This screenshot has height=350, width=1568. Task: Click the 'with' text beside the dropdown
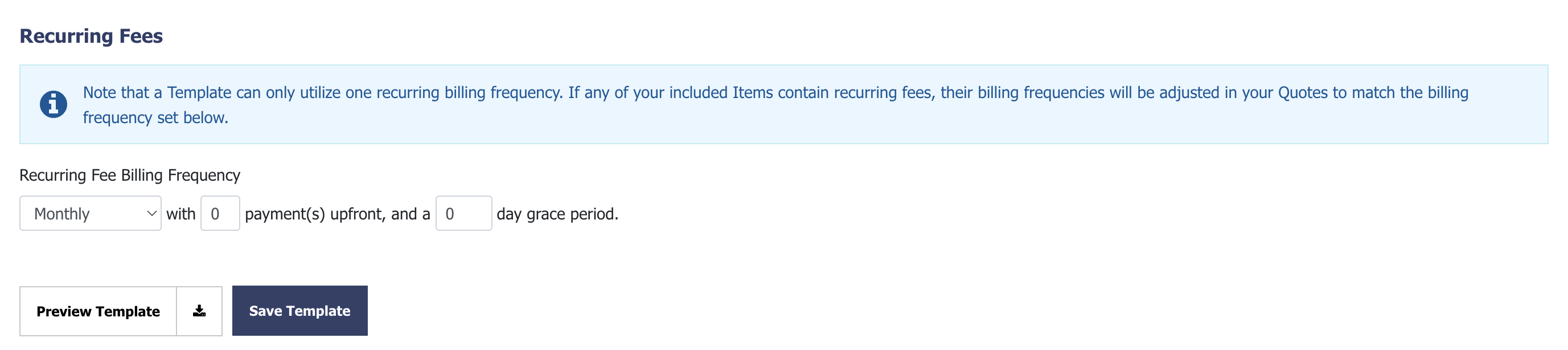tap(181, 214)
